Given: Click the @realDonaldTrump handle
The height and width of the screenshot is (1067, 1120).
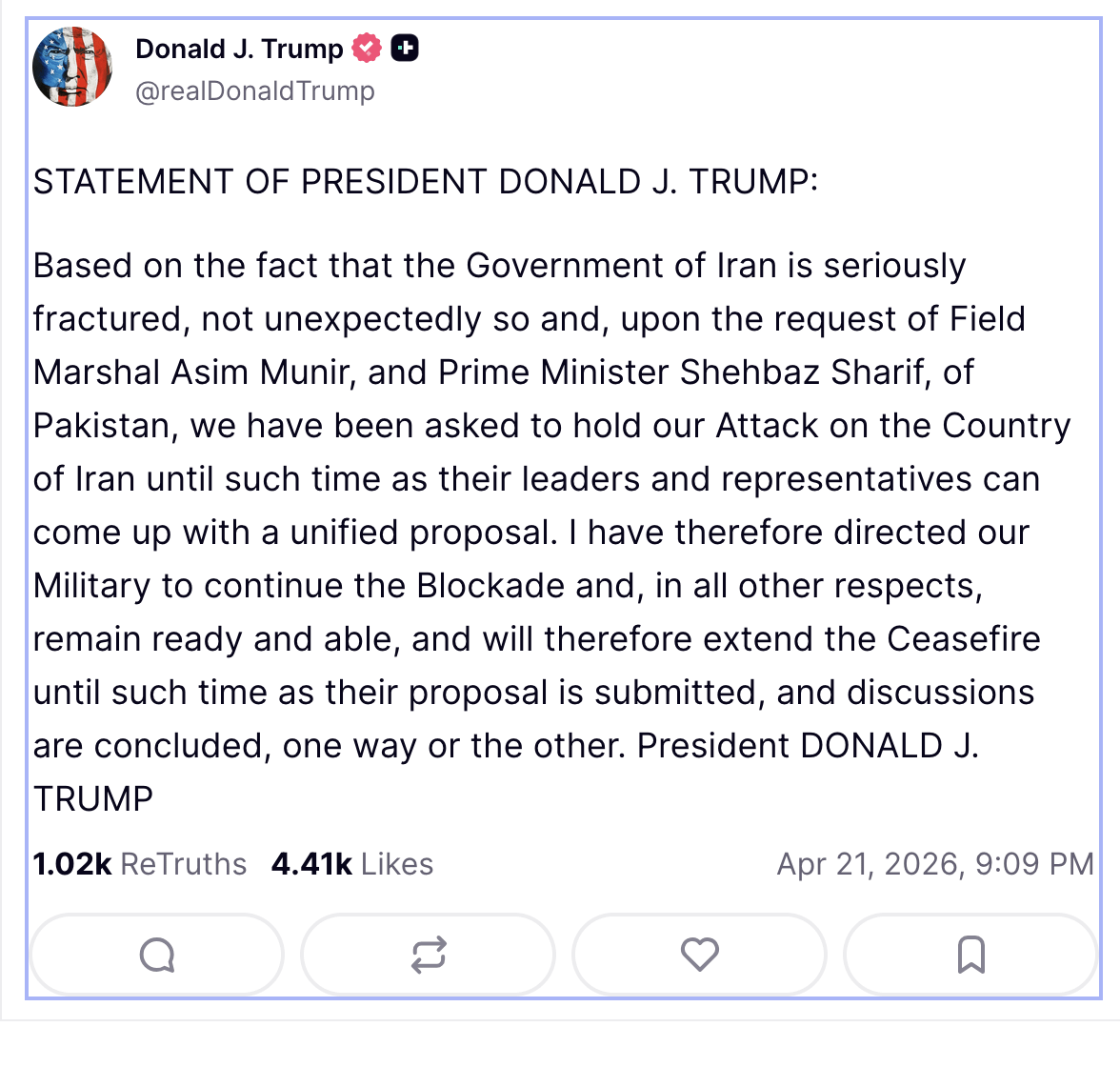Looking at the screenshot, I should pyautogui.click(x=255, y=91).
